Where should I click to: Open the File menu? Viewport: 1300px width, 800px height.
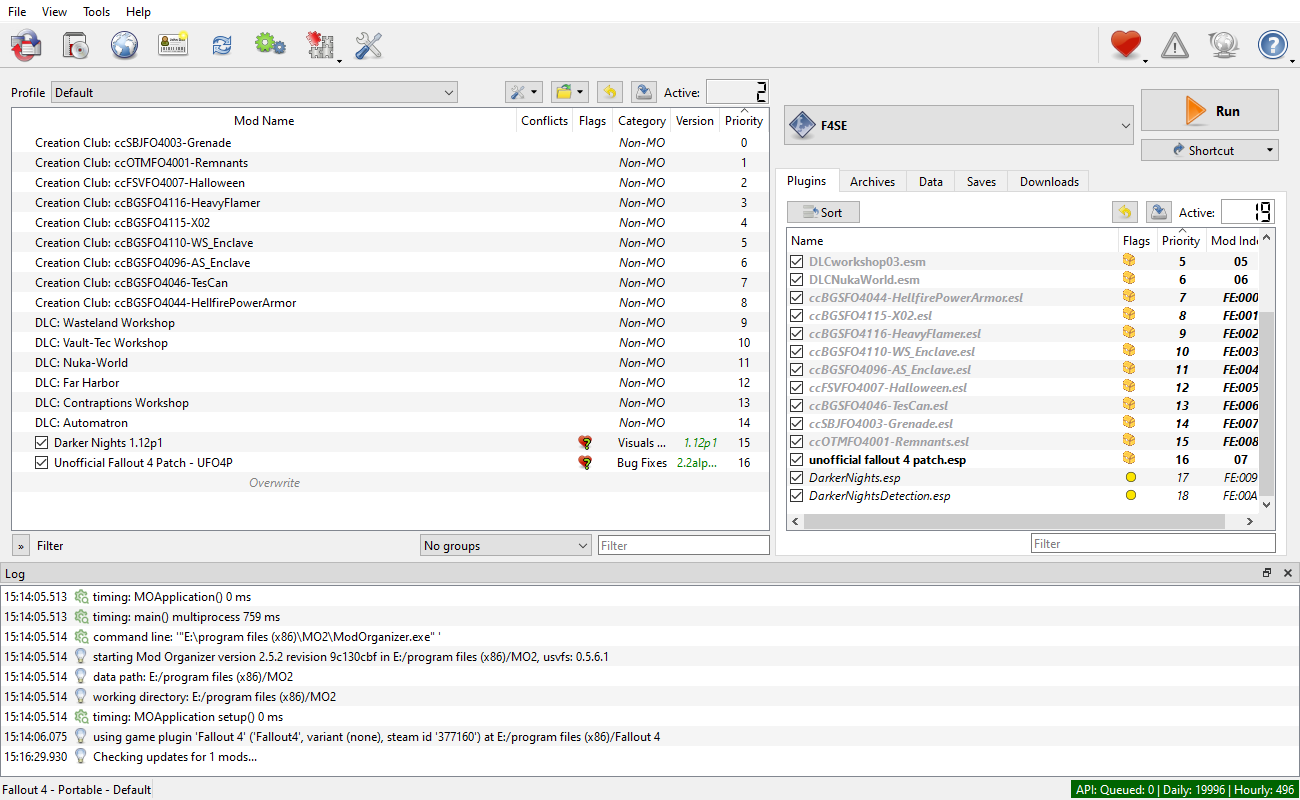tap(17, 12)
